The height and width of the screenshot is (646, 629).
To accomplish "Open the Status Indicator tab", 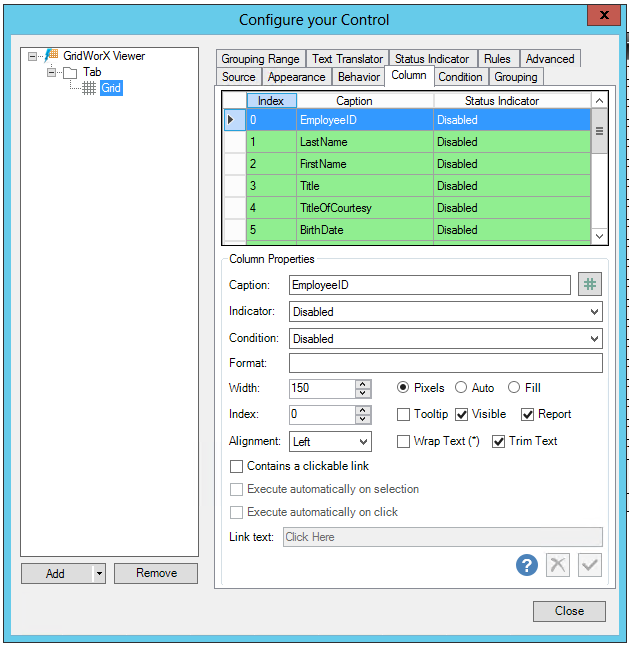I will pos(431,59).
